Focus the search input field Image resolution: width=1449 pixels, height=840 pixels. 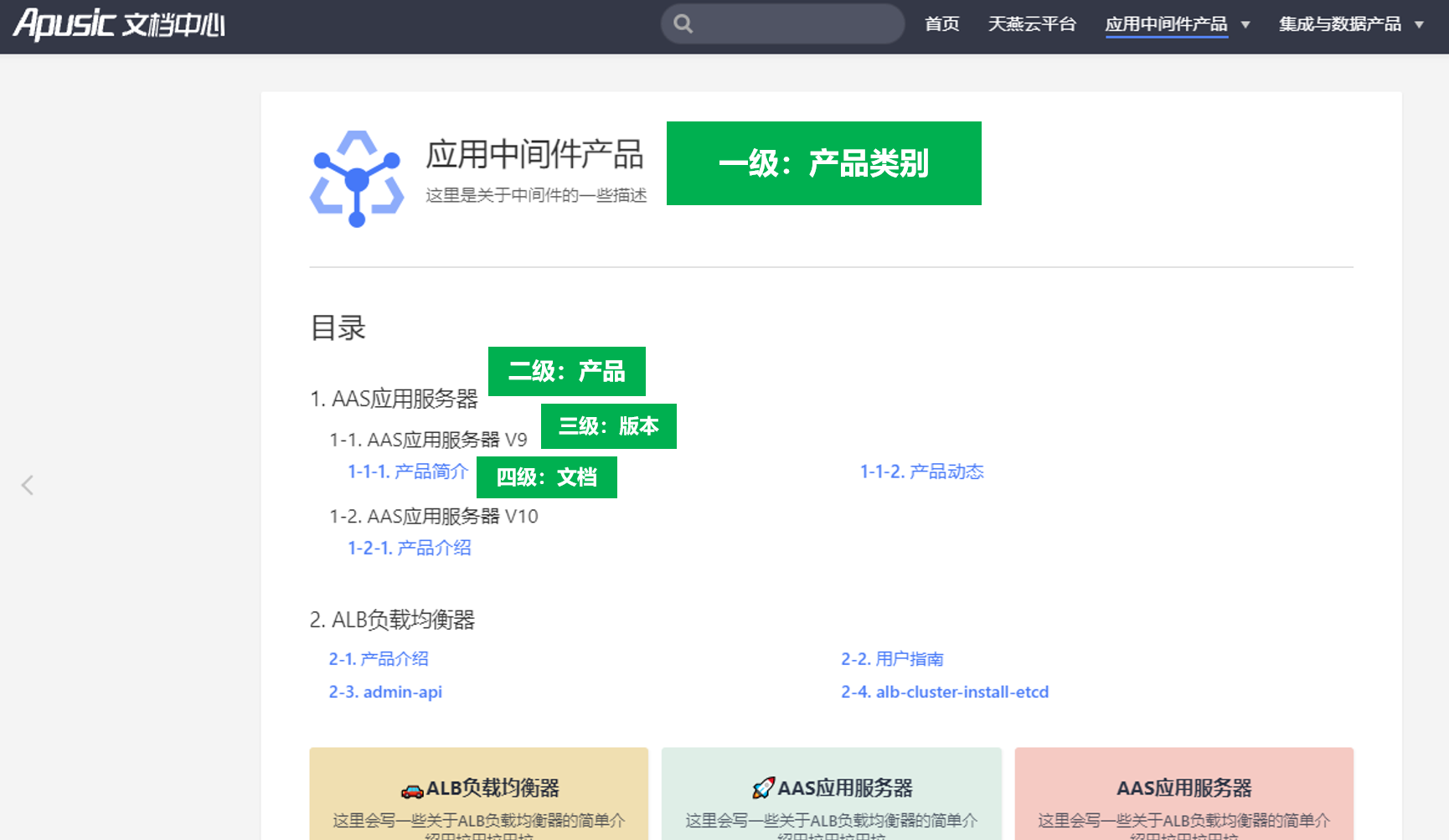(783, 24)
